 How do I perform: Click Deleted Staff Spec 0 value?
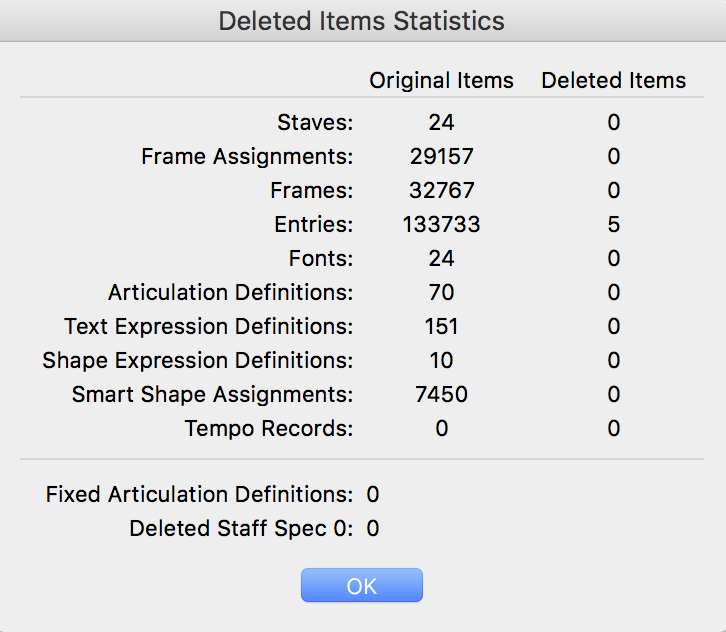pos(373,528)
